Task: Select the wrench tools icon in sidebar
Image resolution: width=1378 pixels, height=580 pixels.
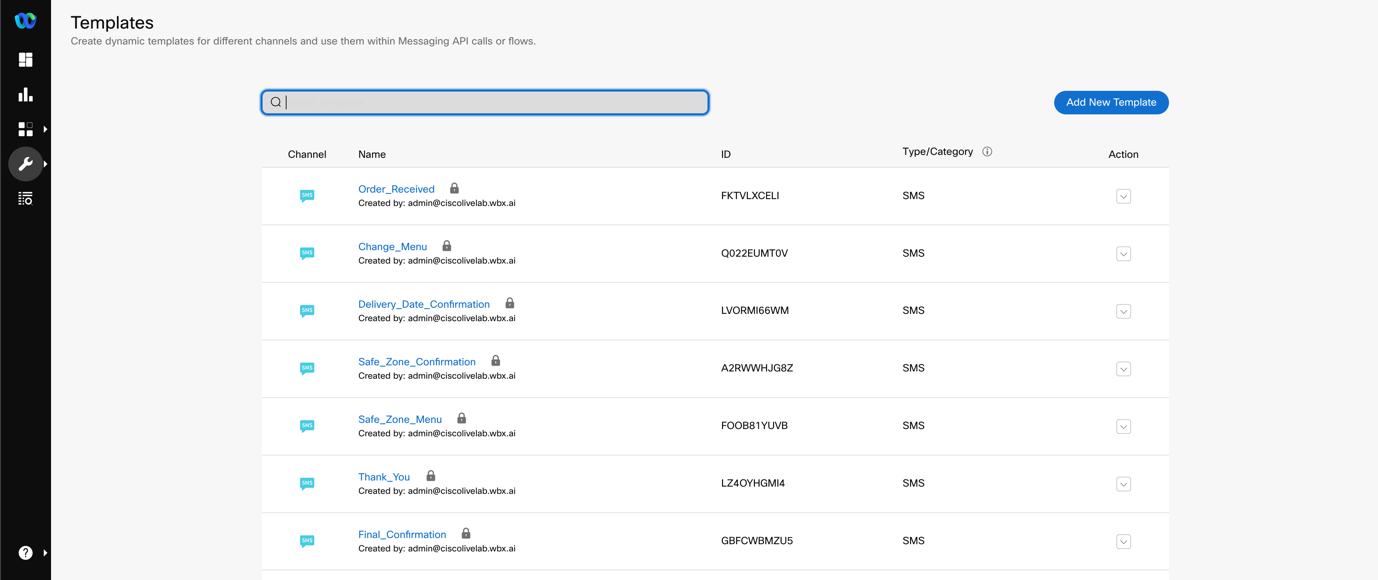Action: pyautogui.click(x=25, y=164)
